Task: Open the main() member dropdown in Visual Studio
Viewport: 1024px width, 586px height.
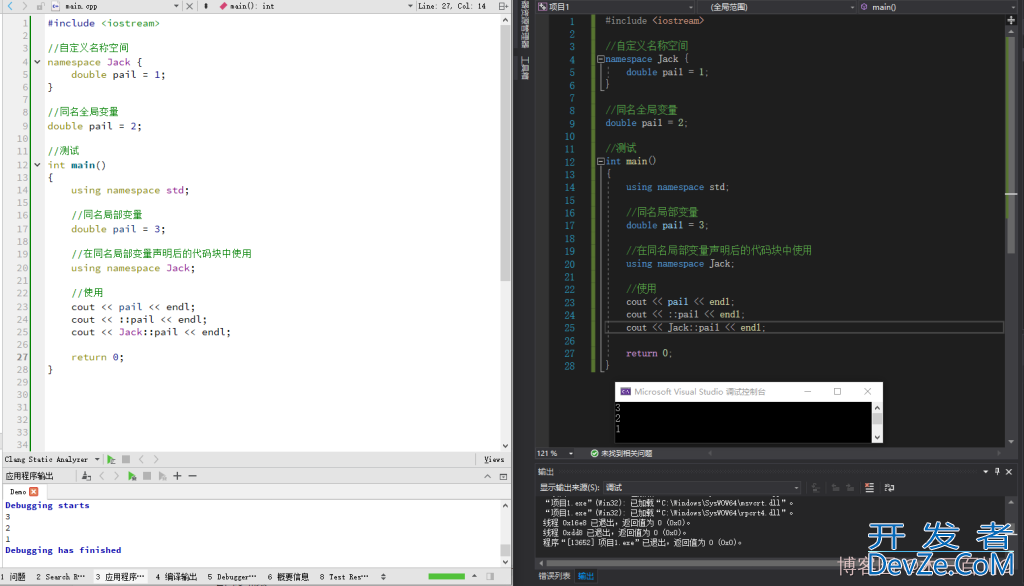Action: (x=938, y=7)
